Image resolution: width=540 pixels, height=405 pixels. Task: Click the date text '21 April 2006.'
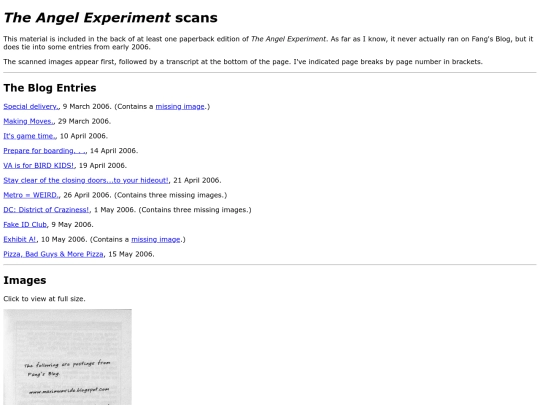(x=197, y=180)
